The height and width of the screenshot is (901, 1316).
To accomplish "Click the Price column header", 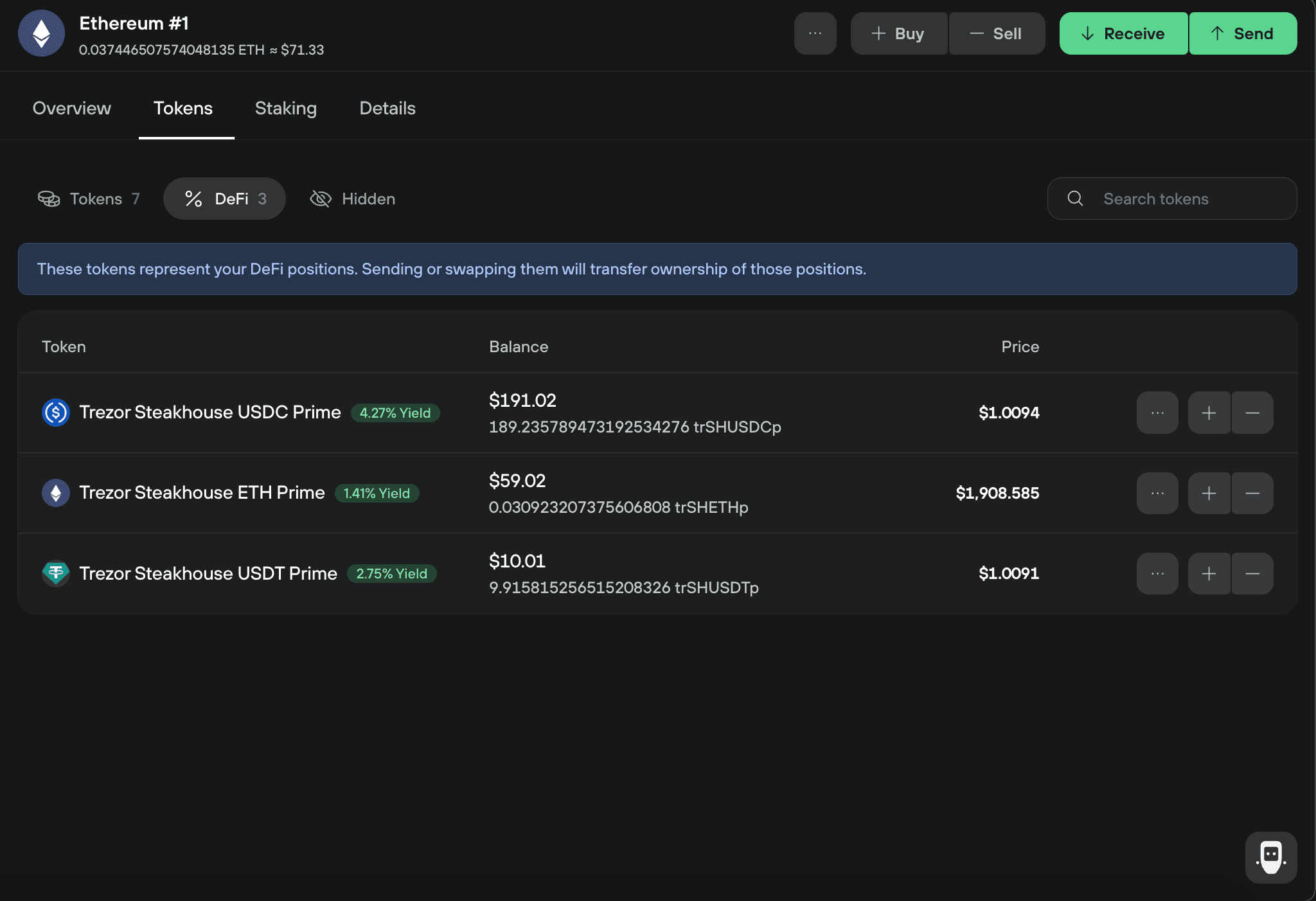I will click(x=1020, y=346).
